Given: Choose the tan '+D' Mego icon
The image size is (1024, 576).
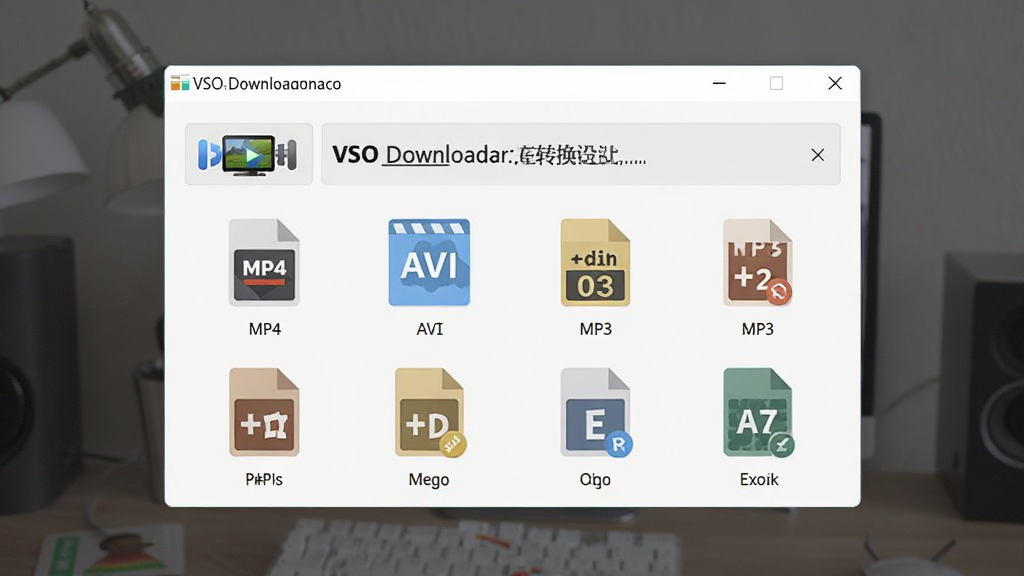Looking at the screenshot, I should [430, 412].
